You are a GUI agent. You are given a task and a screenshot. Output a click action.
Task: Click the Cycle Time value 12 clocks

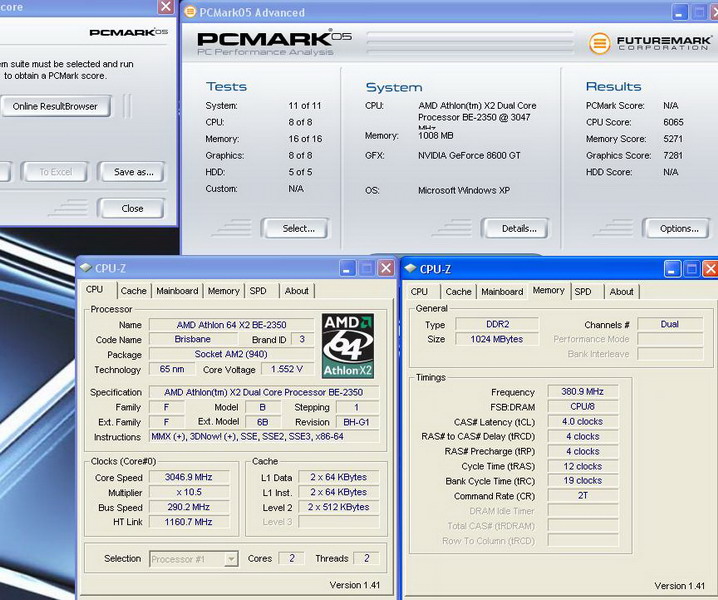(x=582, y=466)
